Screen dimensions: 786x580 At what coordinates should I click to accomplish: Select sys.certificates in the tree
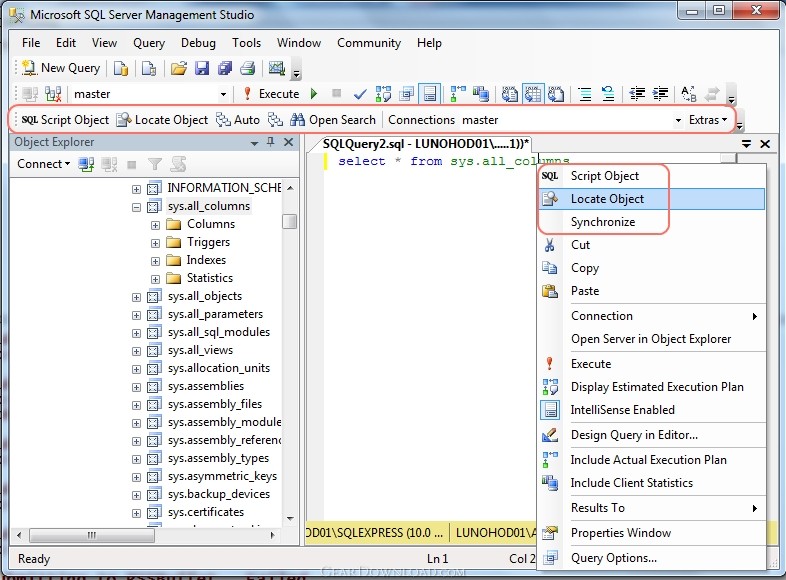206,512
